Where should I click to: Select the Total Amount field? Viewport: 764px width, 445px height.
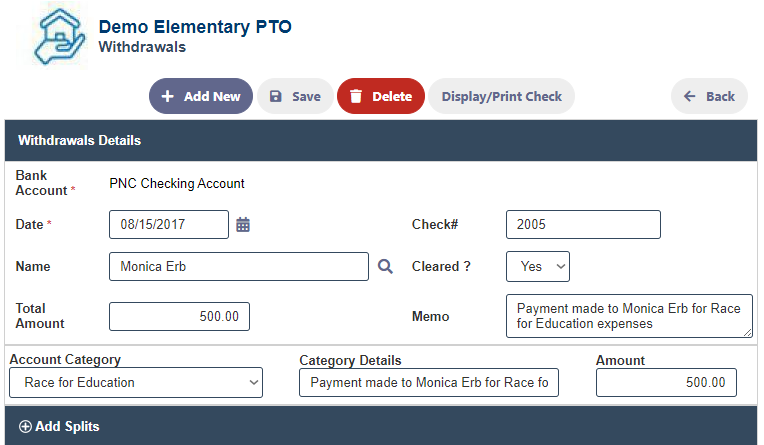tap(179, 316)
